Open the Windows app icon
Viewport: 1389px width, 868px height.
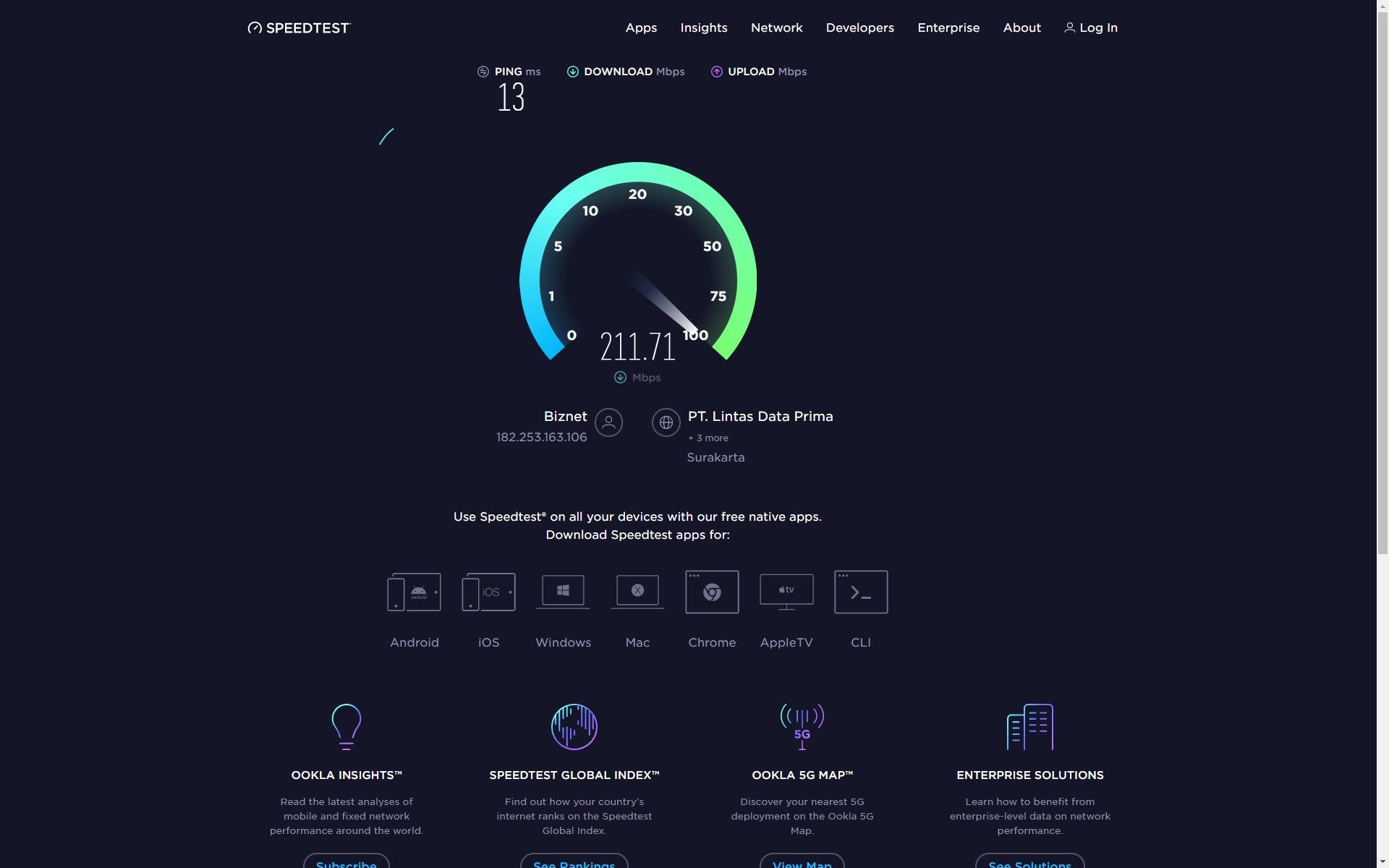(x=564, y=592)
